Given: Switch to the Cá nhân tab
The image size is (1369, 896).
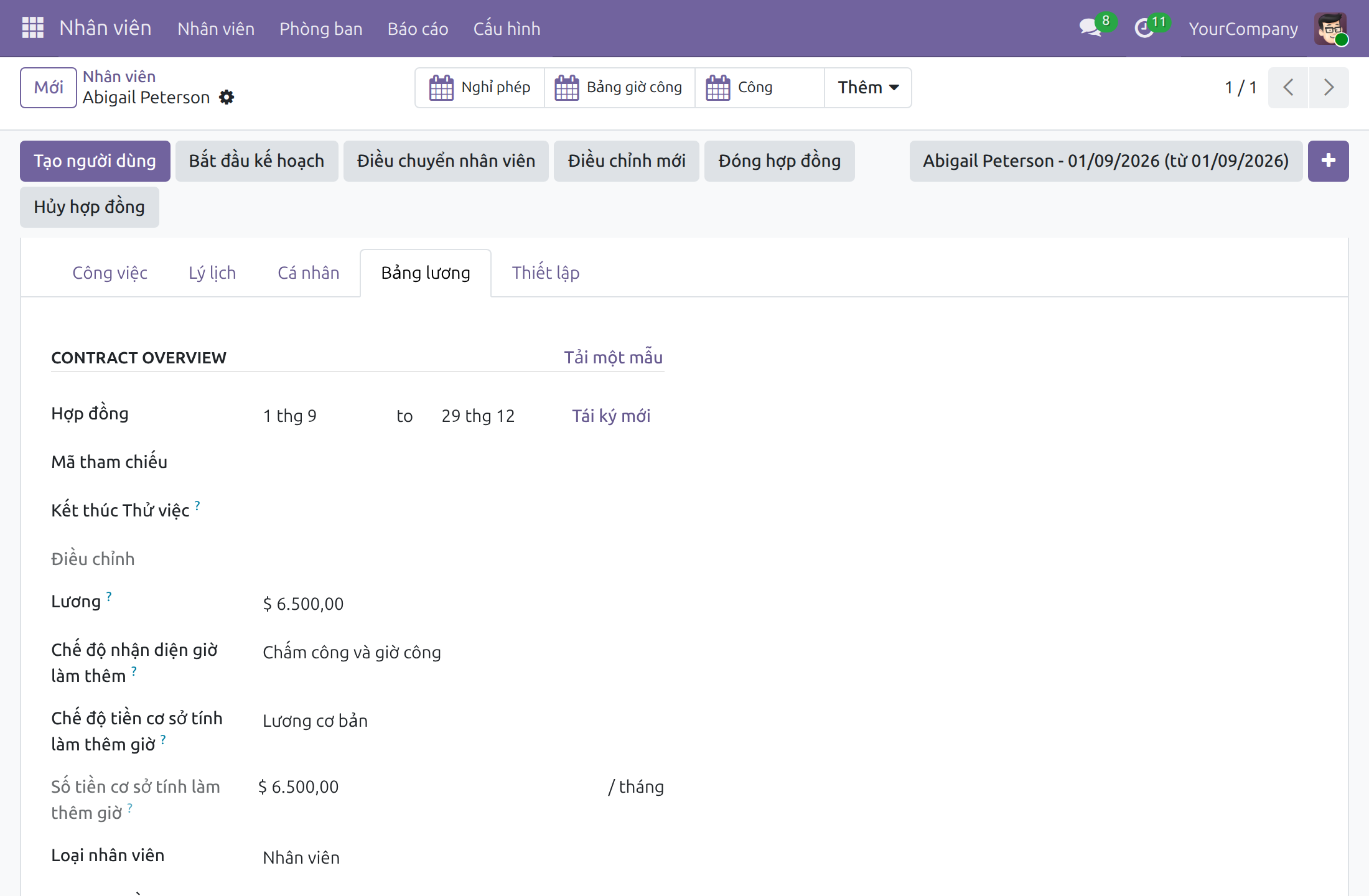Looking at the screenshot, I should pyautogui.click(x=308, y=273).
